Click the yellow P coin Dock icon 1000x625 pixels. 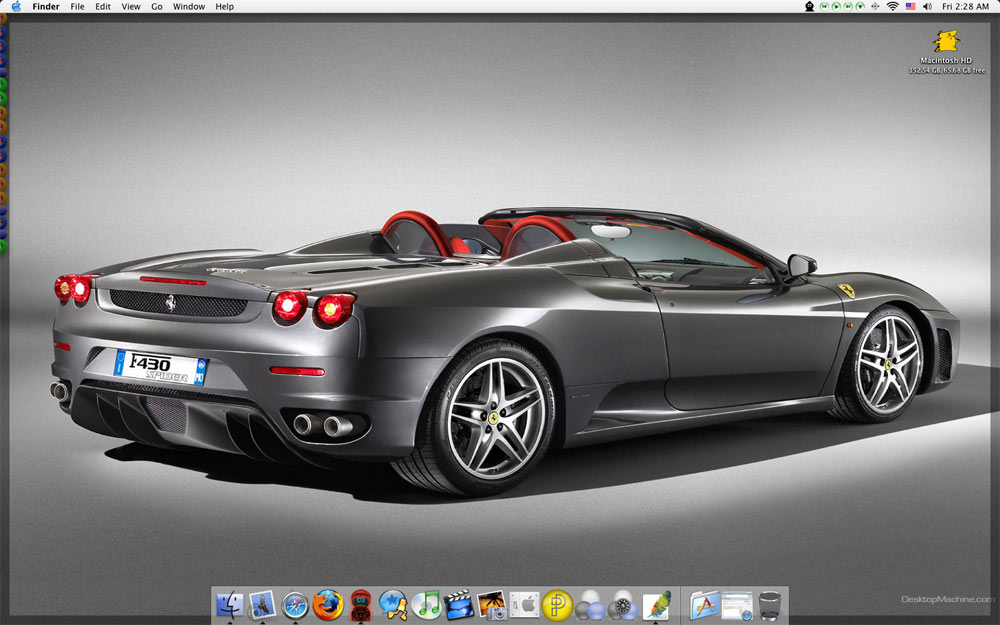[557, 605]
